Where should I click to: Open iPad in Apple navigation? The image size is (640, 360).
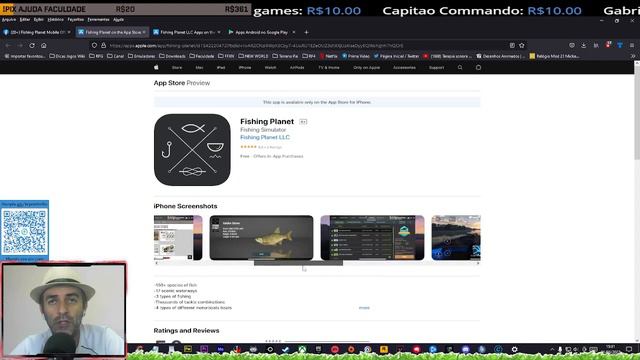pyautogui.click(x=221, y=67)
